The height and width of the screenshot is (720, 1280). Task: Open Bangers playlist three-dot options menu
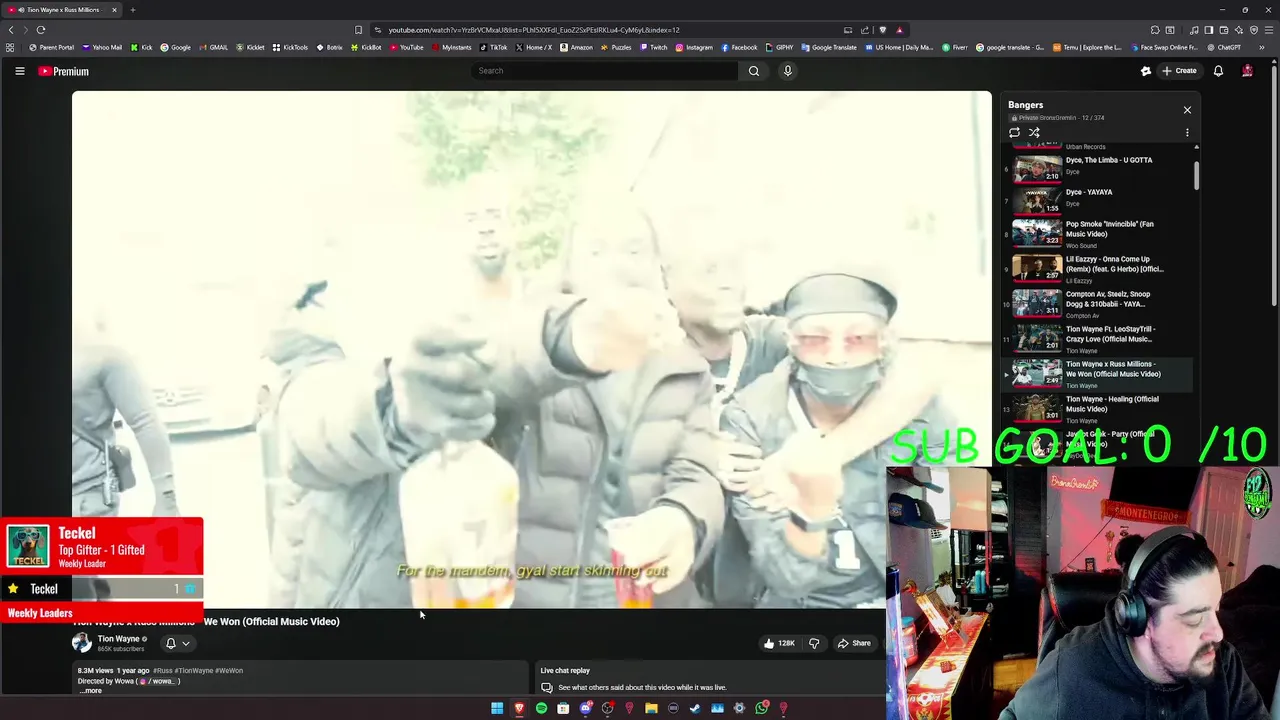click(1187, 132)
